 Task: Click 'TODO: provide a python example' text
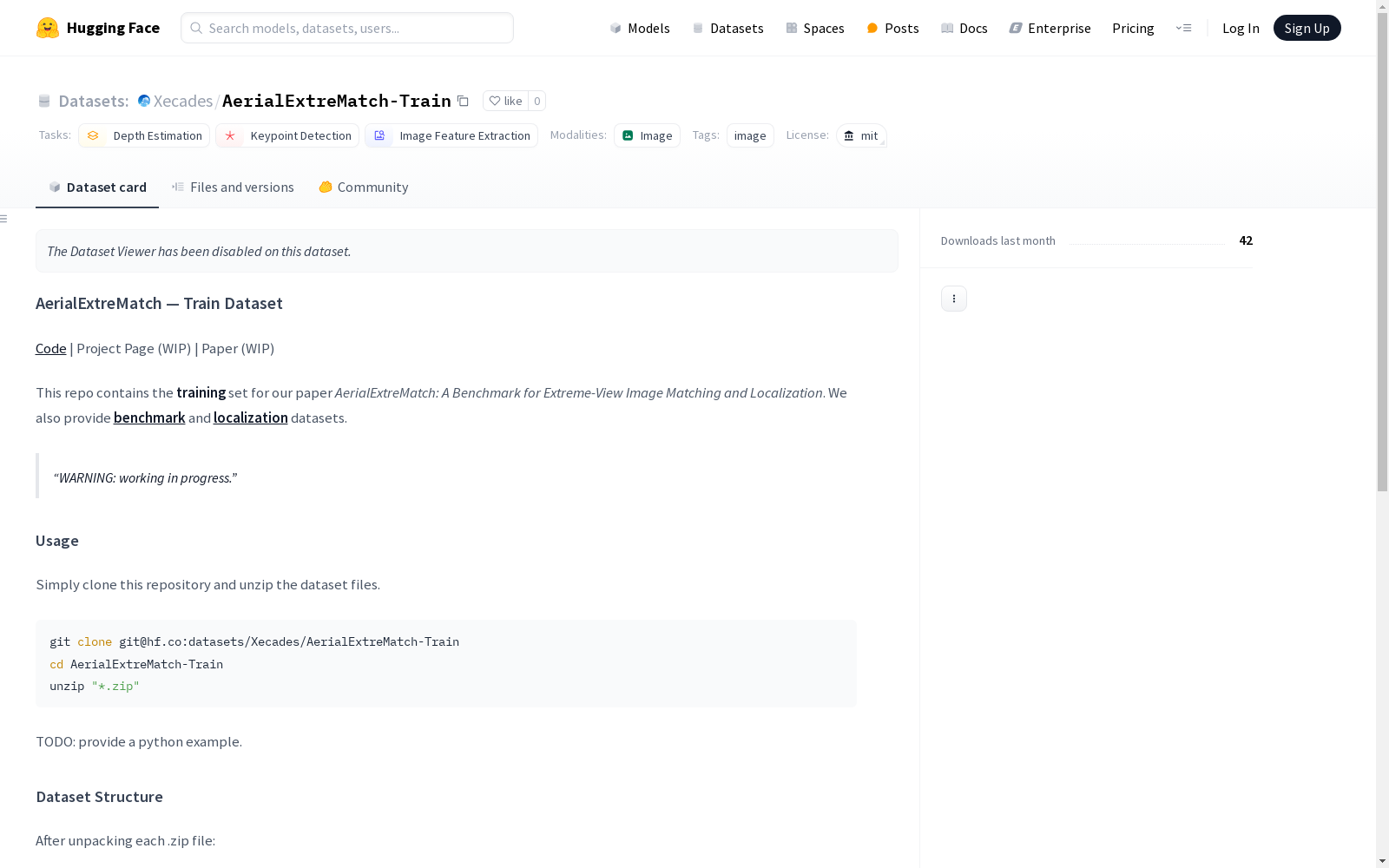coord(139,741)
